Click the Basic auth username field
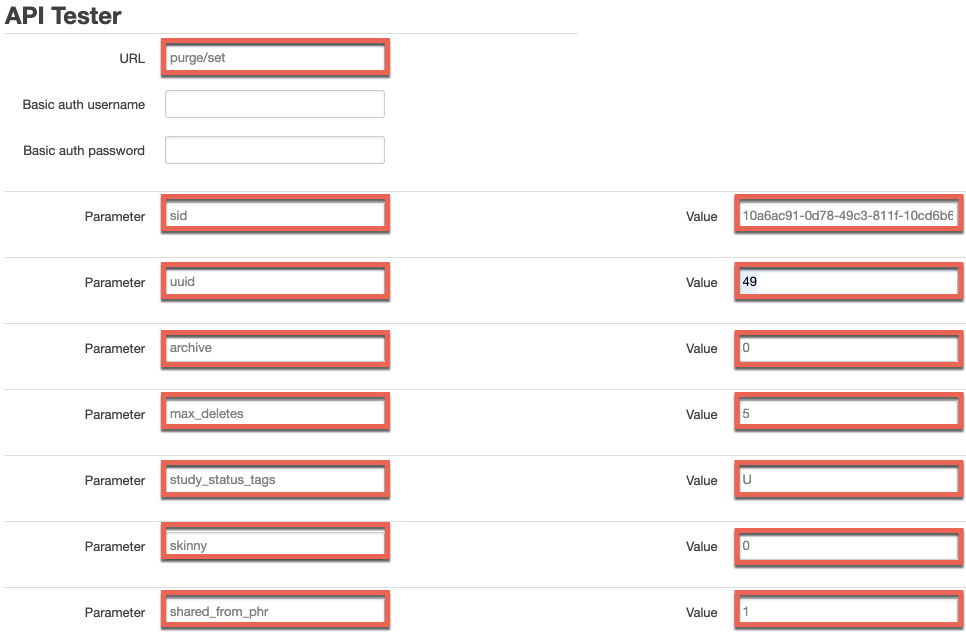Viewport: 966px width, 639px height. click(x=275, y=104)
